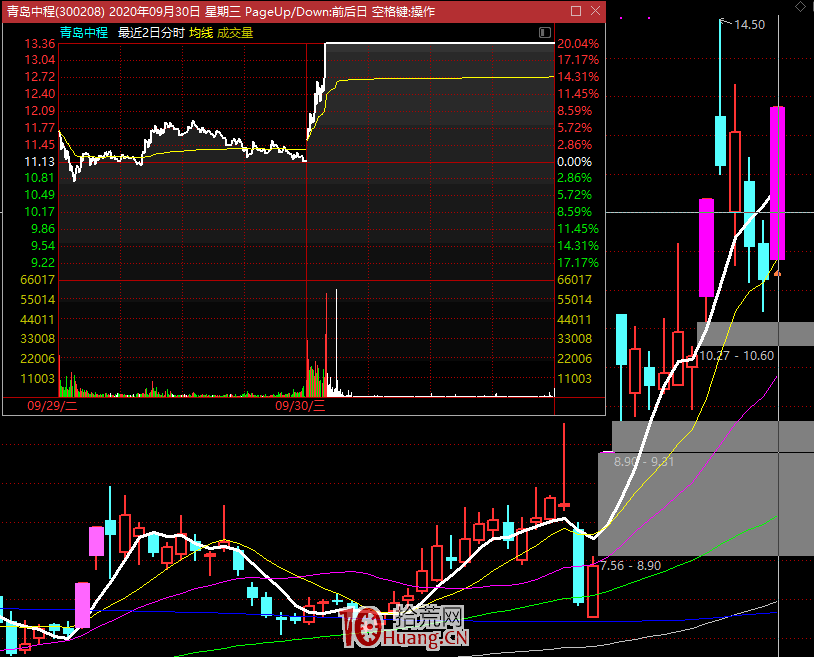The image size is (814, 657).
Task: Click the green 9.86 price label
Action: pyautogui.click(x=43, y=229)
